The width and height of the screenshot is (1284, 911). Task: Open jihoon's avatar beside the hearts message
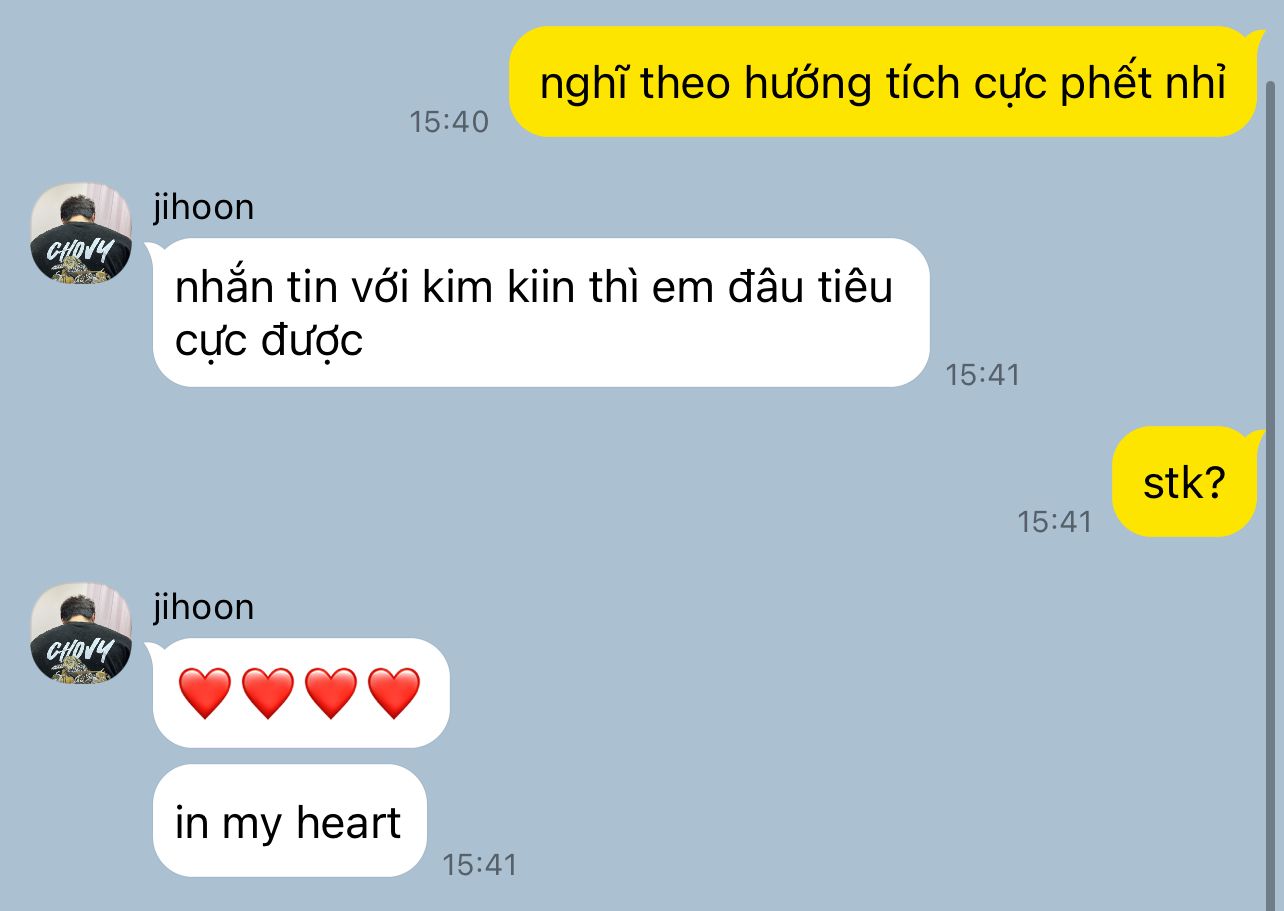[x=81, y=633]
